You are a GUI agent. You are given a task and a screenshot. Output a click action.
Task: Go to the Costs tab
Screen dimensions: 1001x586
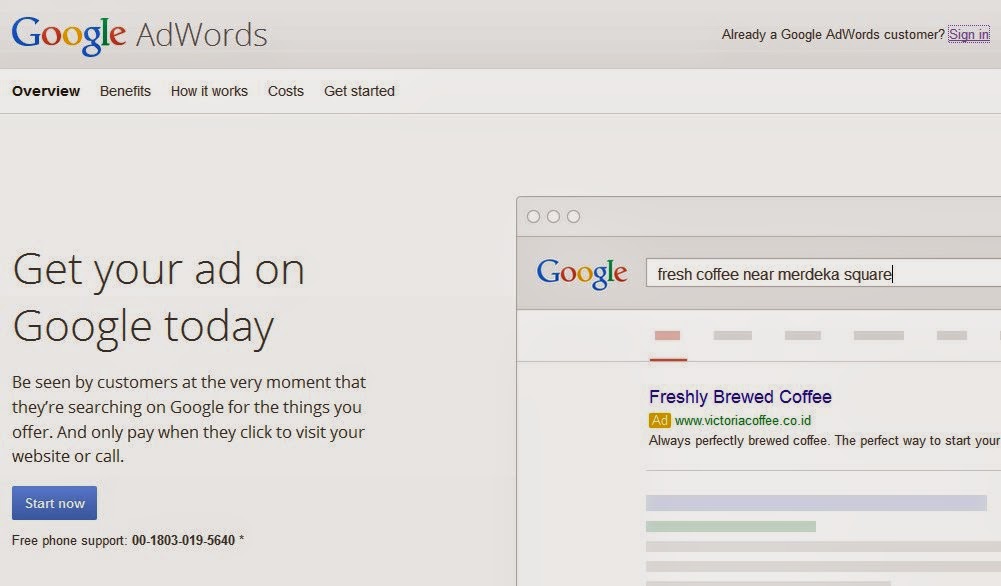click(x=285, y=91)
